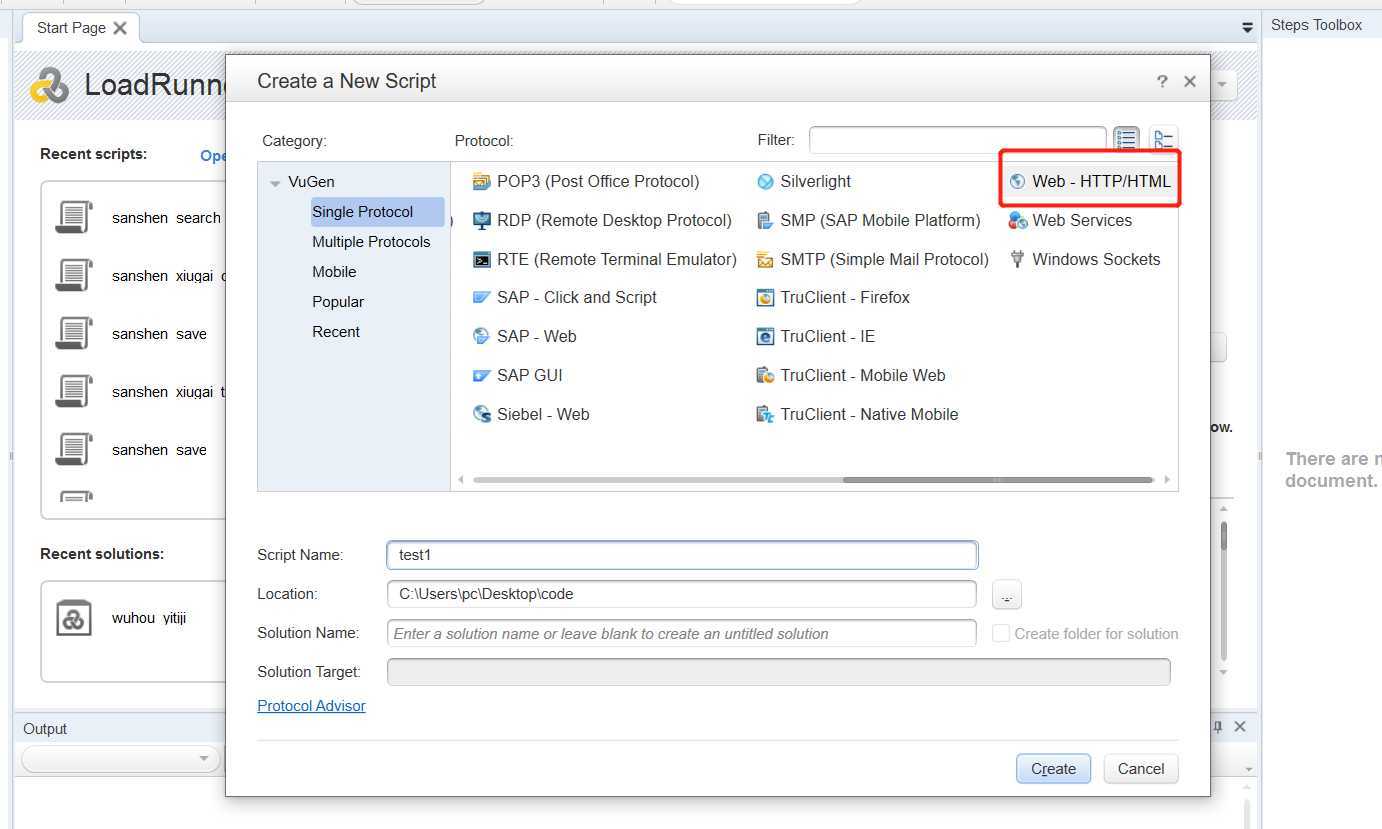Close the Start Page tab
This screenshot has width=1382, height=829.
point(120,28)
